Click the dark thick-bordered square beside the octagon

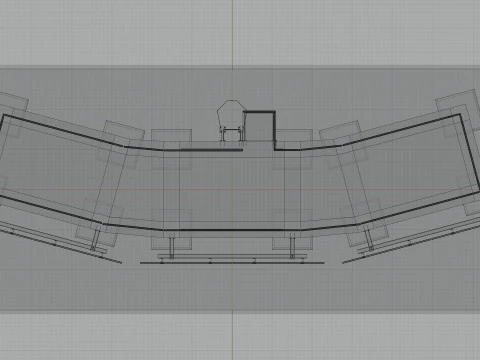click(x=260, y=126)
